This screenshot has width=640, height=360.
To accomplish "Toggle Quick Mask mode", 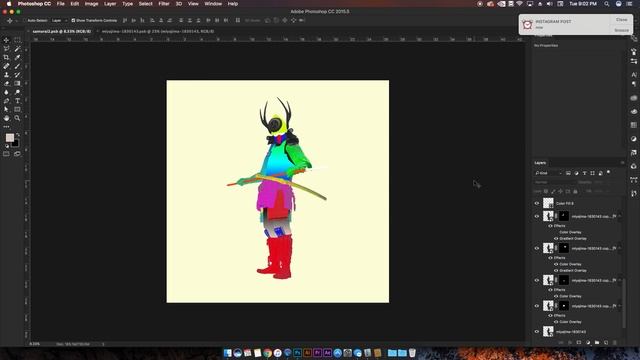I will coord(6,154).
